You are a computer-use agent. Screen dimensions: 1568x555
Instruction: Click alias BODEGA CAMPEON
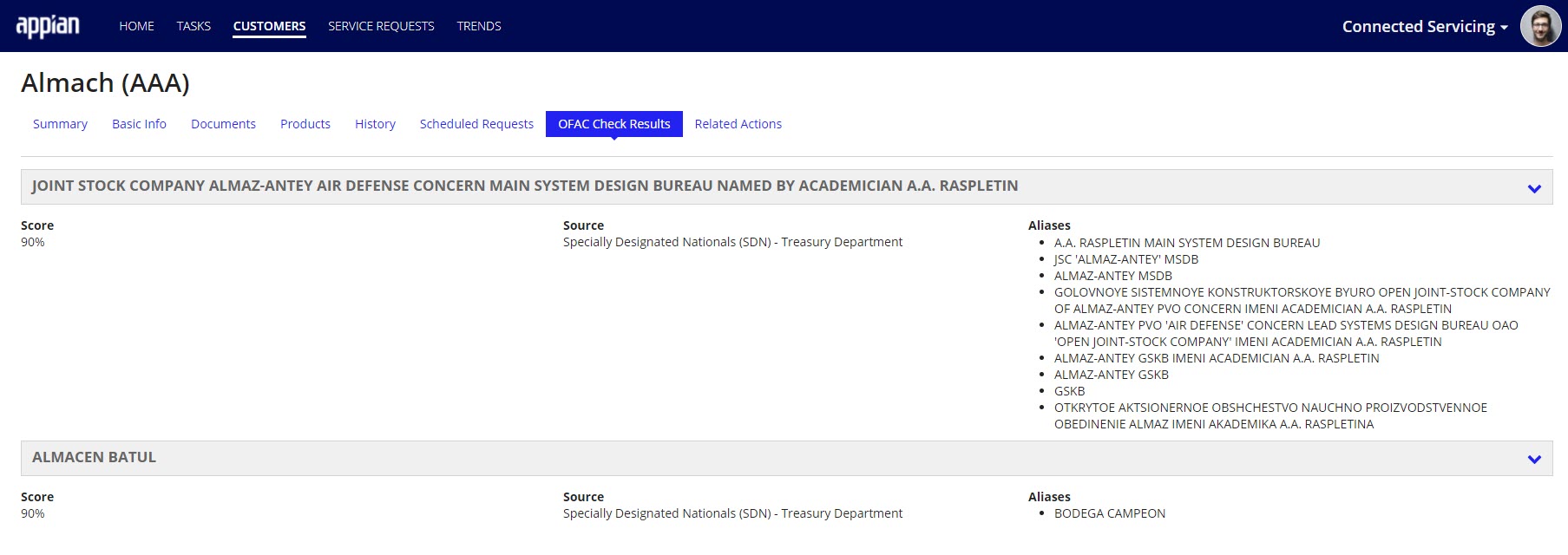[1110, 513]
